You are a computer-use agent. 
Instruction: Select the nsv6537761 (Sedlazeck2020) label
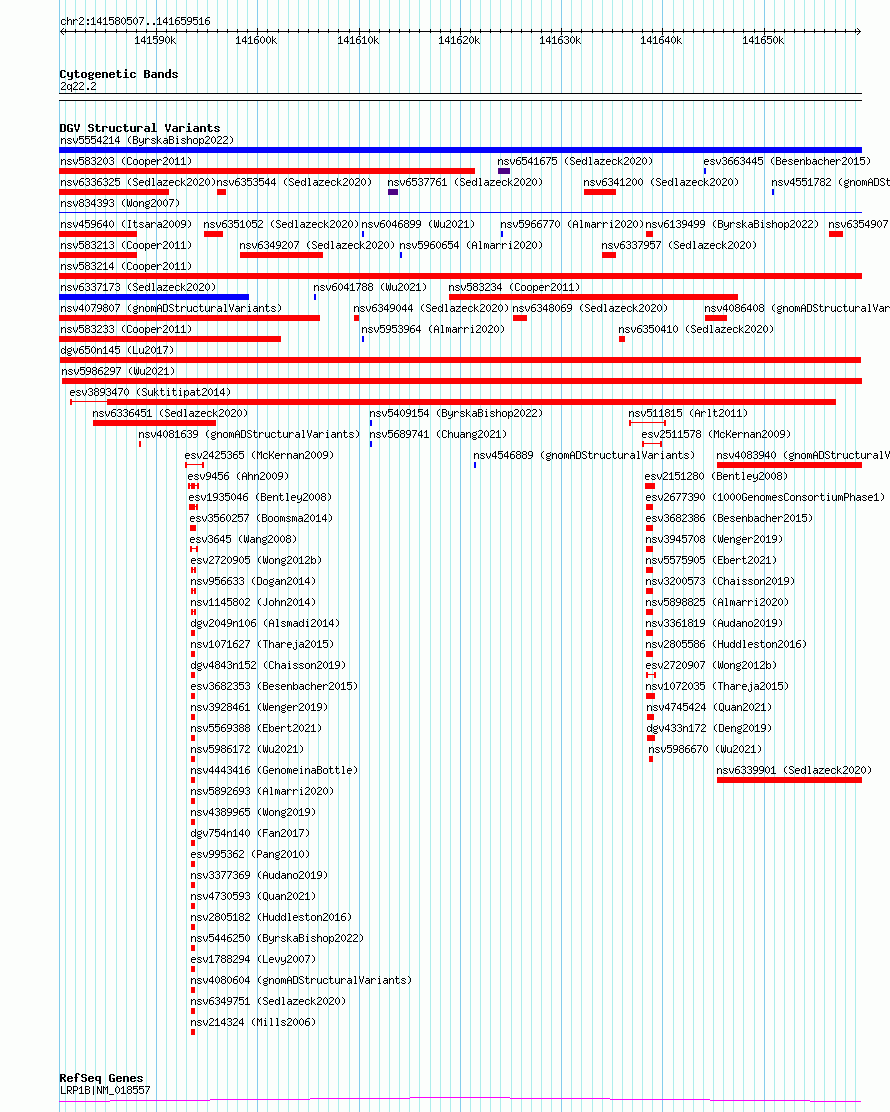tap(465, 182)
